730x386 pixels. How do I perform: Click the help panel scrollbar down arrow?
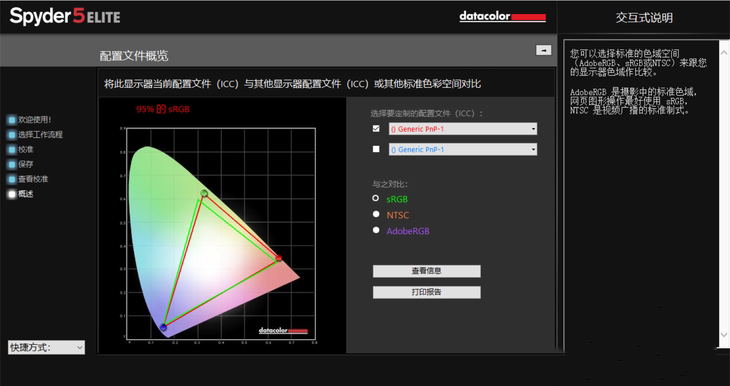point(724,334)
